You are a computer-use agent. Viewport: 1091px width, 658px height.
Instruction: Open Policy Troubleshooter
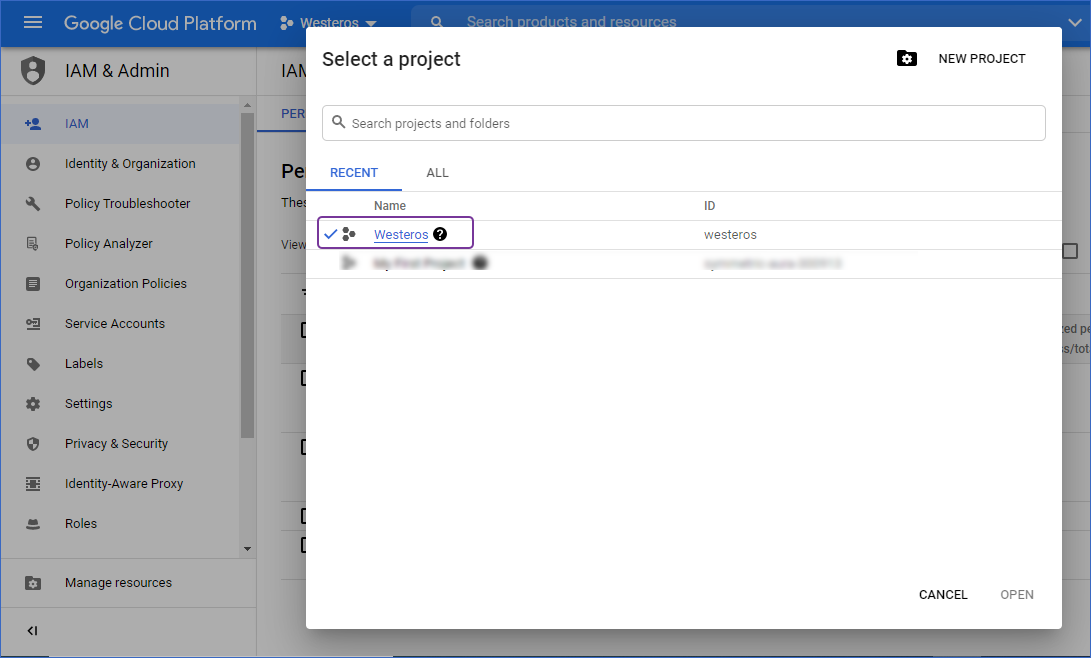(127, 204)
